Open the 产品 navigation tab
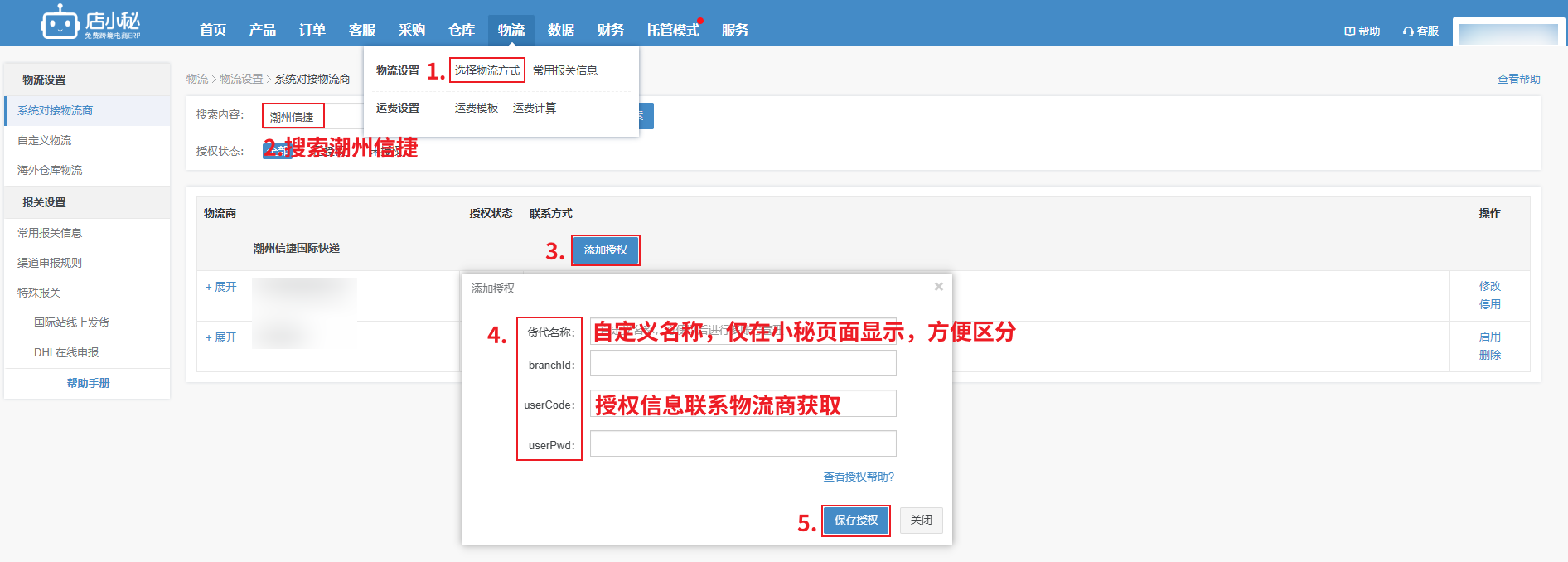Image resolution: width=1568 pixels, height=562 pixels. click(x=263, y=30)
